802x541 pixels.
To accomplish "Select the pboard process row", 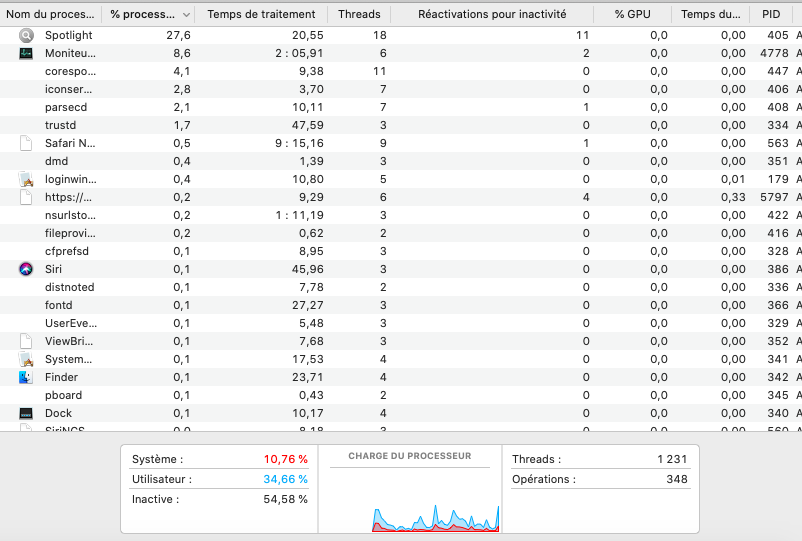I will (401, 395).
